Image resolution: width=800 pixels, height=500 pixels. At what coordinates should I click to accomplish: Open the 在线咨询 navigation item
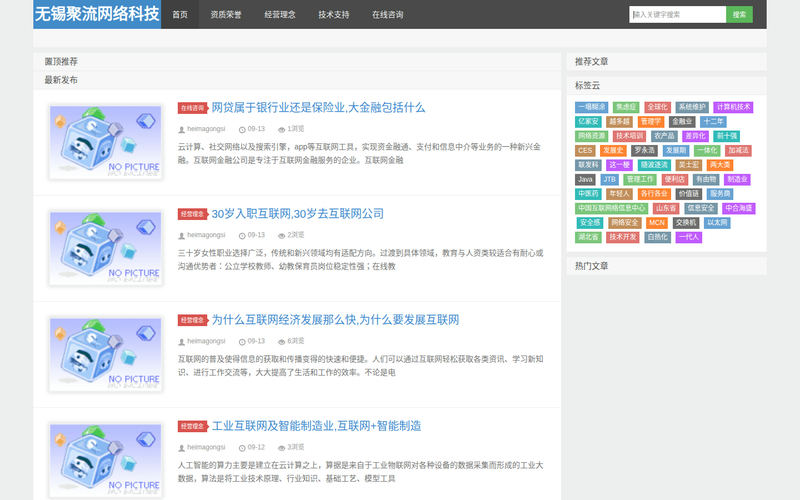(x=388, y=14)
